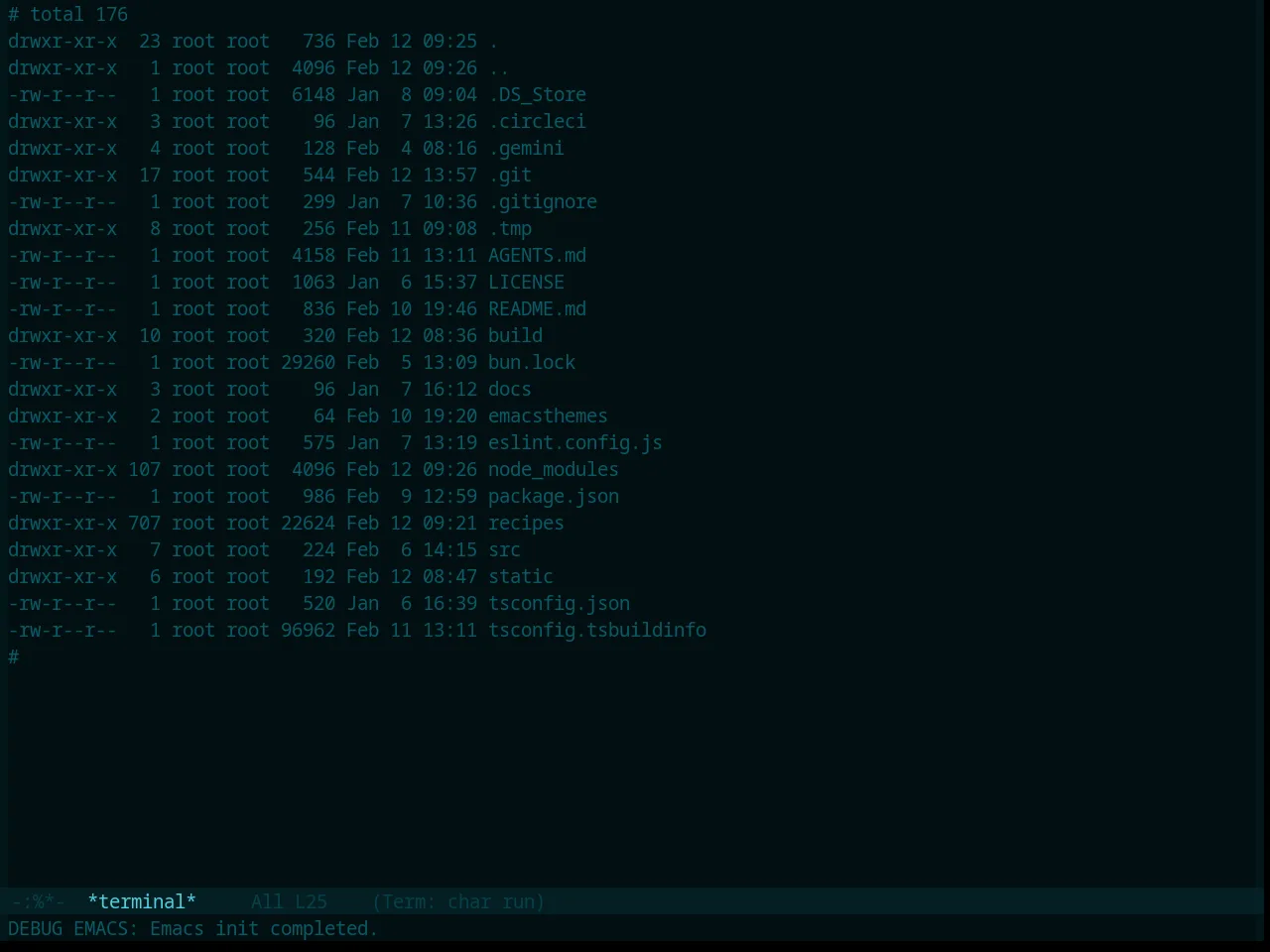Select the src directory name

point(504,550)
